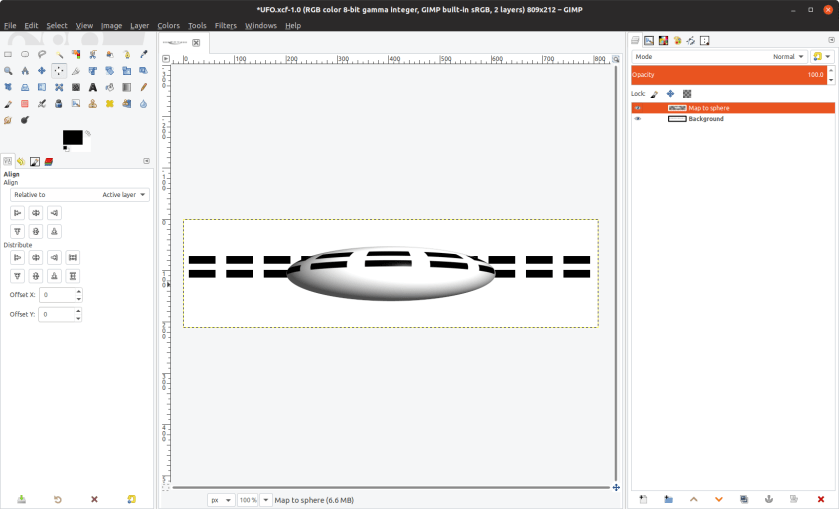Create a new layer from layers panel

pos(643,499)
